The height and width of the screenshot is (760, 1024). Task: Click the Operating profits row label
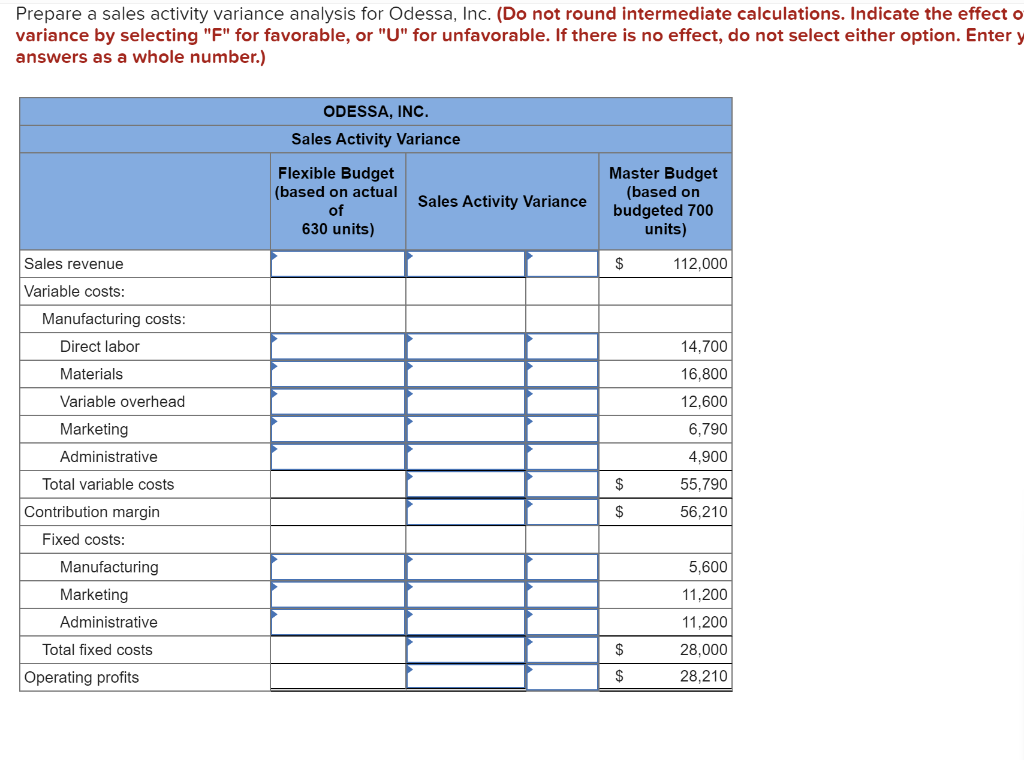[82, 678]
